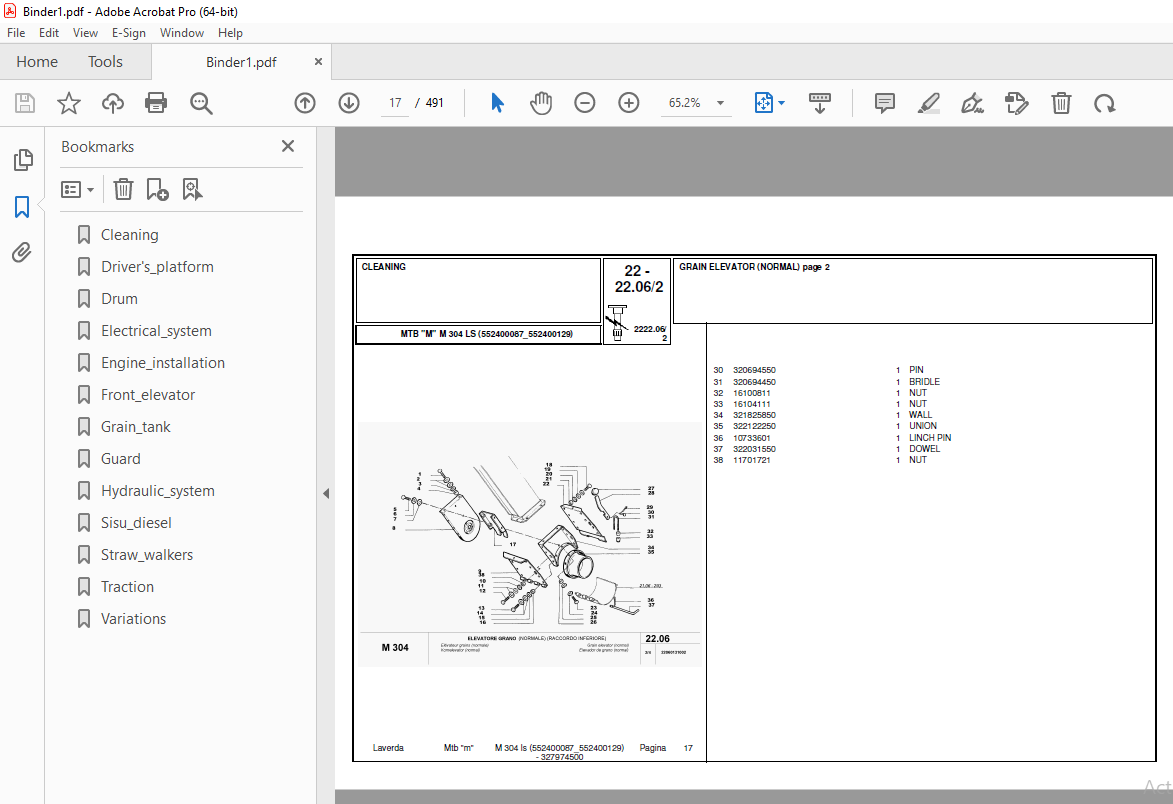Viewport: 1173px width, 804px height.
Task: Click the LINCH PIN part description
Action: (x=930, y=438)
